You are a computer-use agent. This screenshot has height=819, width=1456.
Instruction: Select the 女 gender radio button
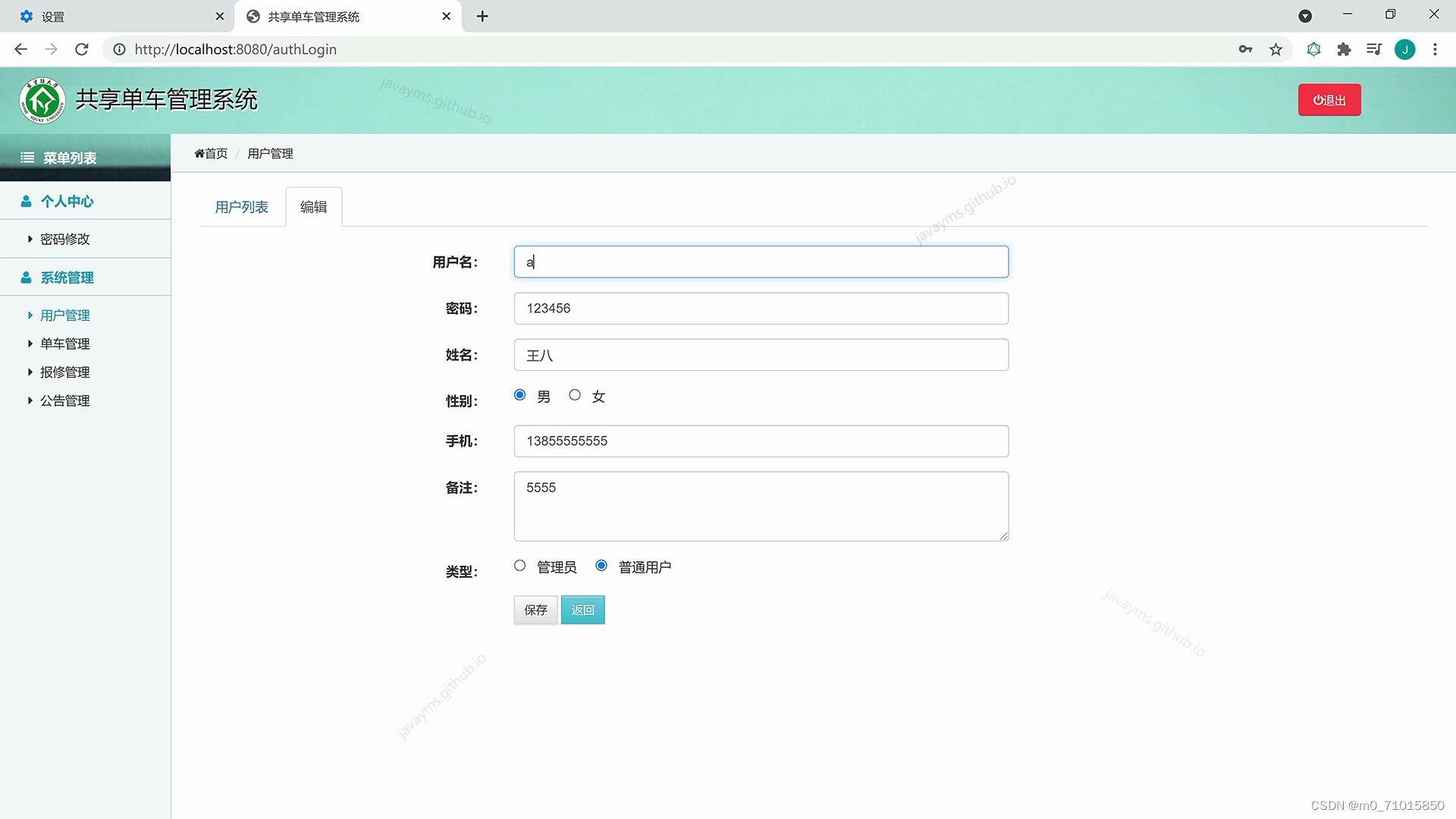[575, 395]
